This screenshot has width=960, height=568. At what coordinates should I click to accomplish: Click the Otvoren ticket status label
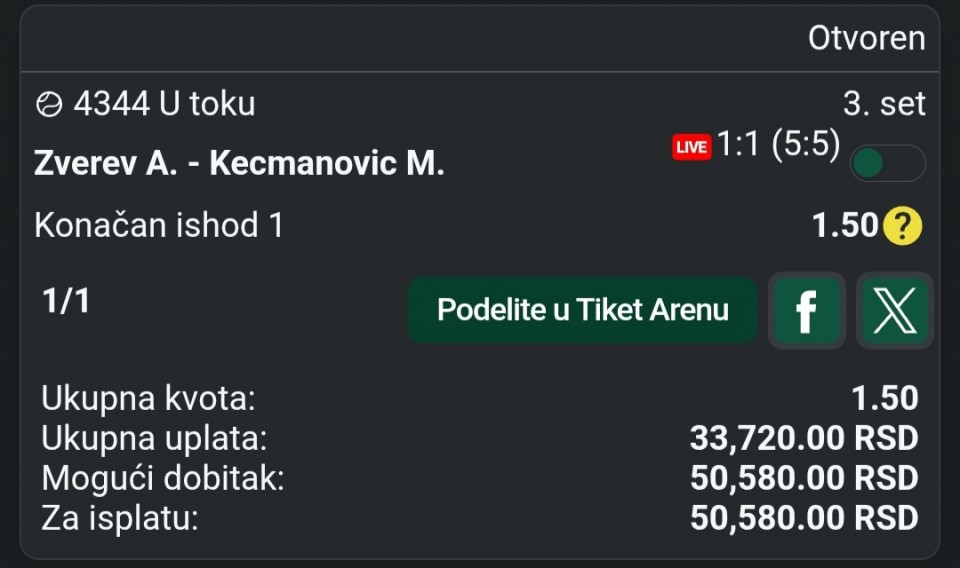pyautogui.click(x=866, y=39)
